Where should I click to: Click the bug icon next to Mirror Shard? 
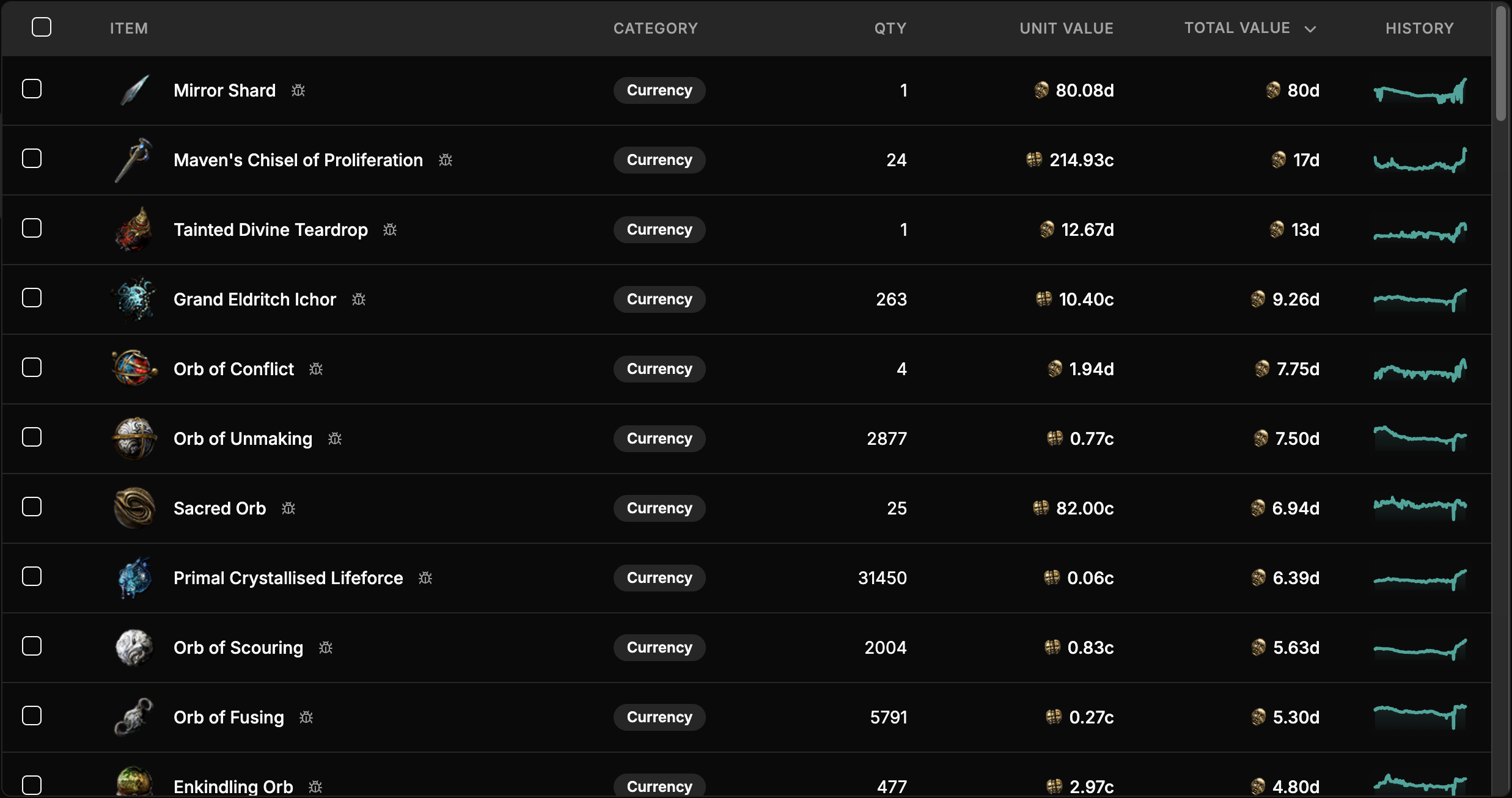(298, 90)
